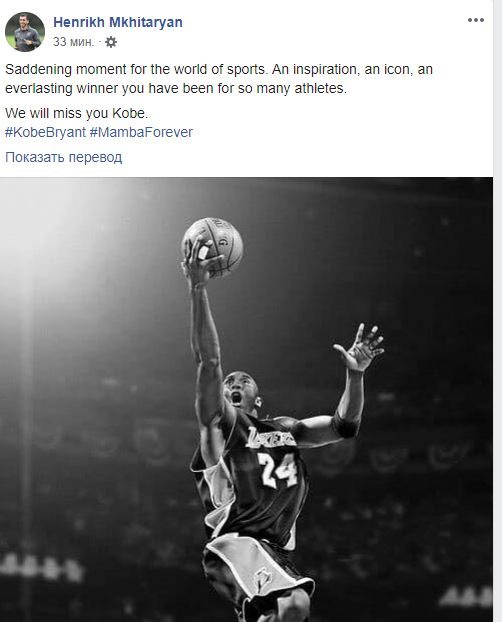This screenshot has height=622, width=502.
Task: Open the black-and-white Kobe photo
Action: click(x=246, y=399)
